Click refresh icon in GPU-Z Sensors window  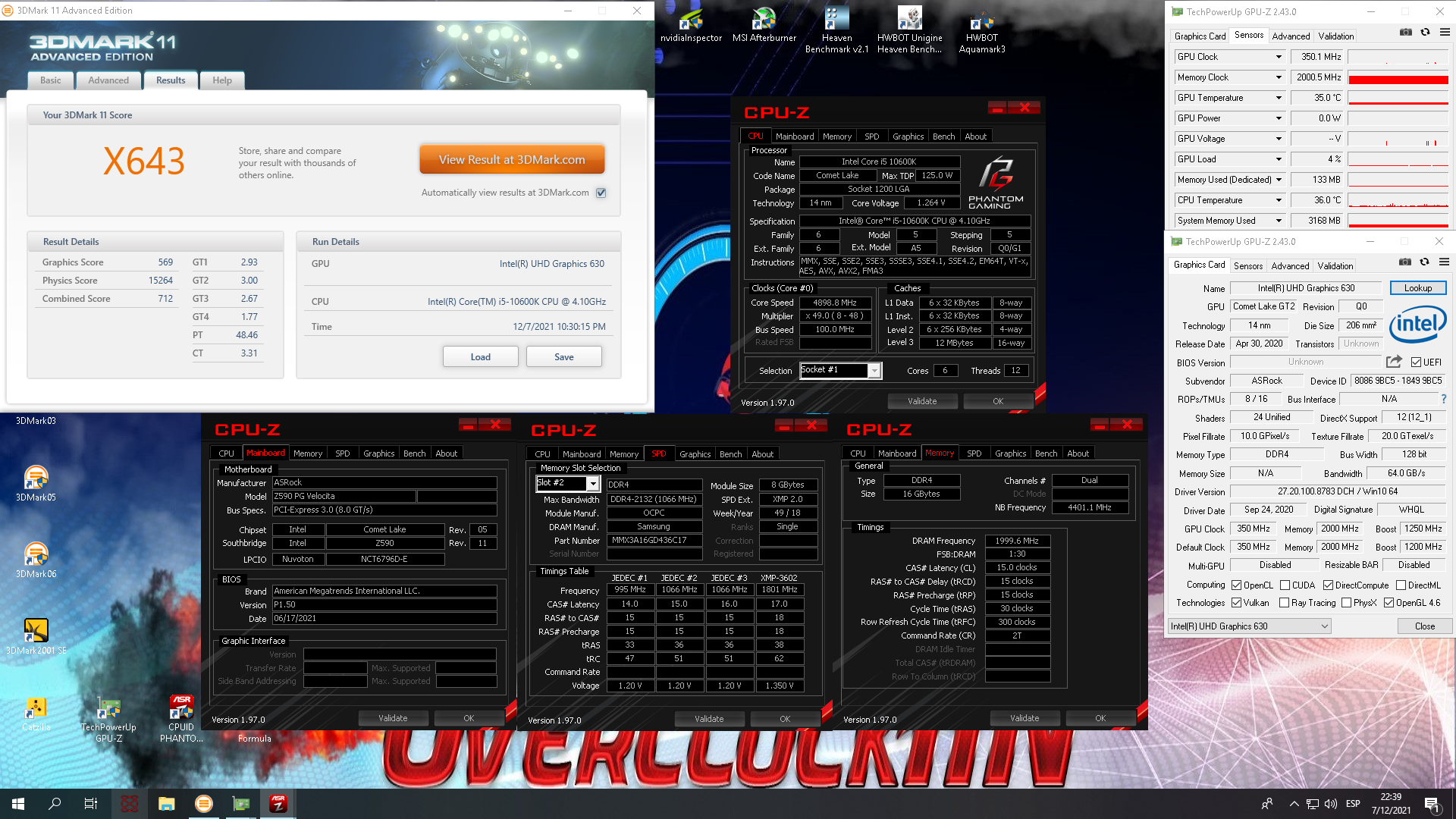pos(1425,33)
